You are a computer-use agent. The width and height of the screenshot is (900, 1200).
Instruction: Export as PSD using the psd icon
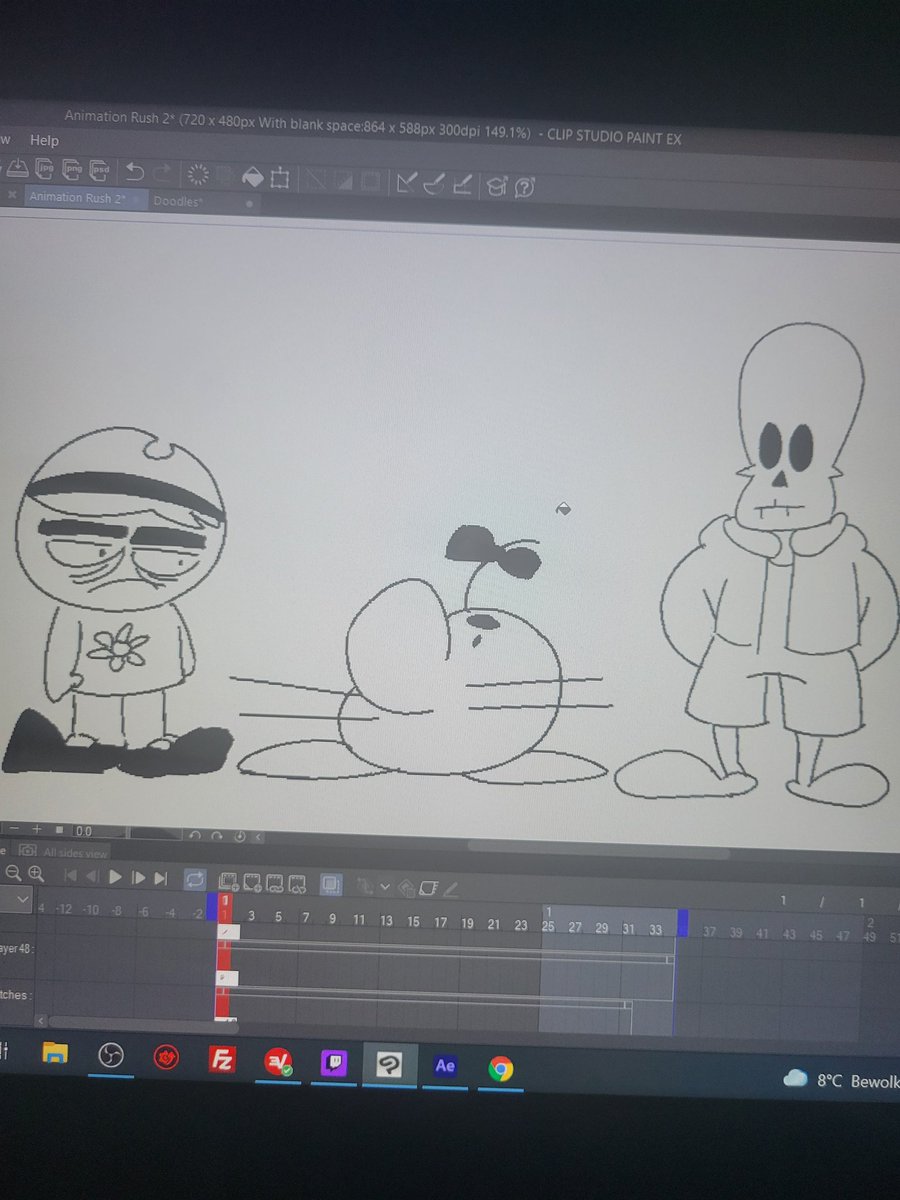[x=100, y=172]
